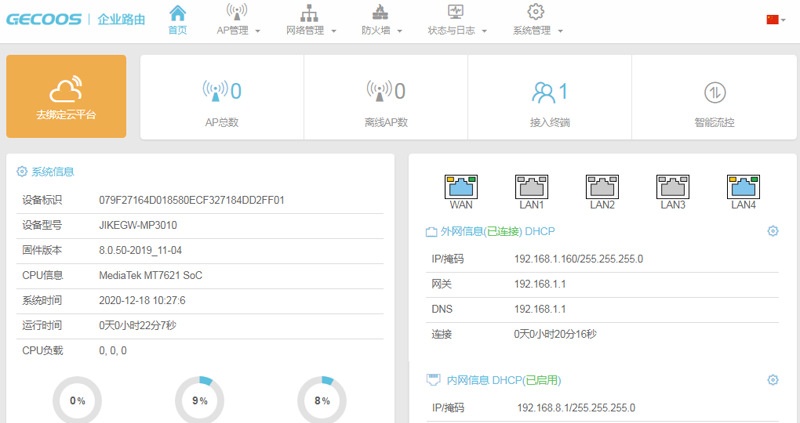800x423 pixels.
Task: Click the AP总数 statistics card
Action: click(221, 97)
